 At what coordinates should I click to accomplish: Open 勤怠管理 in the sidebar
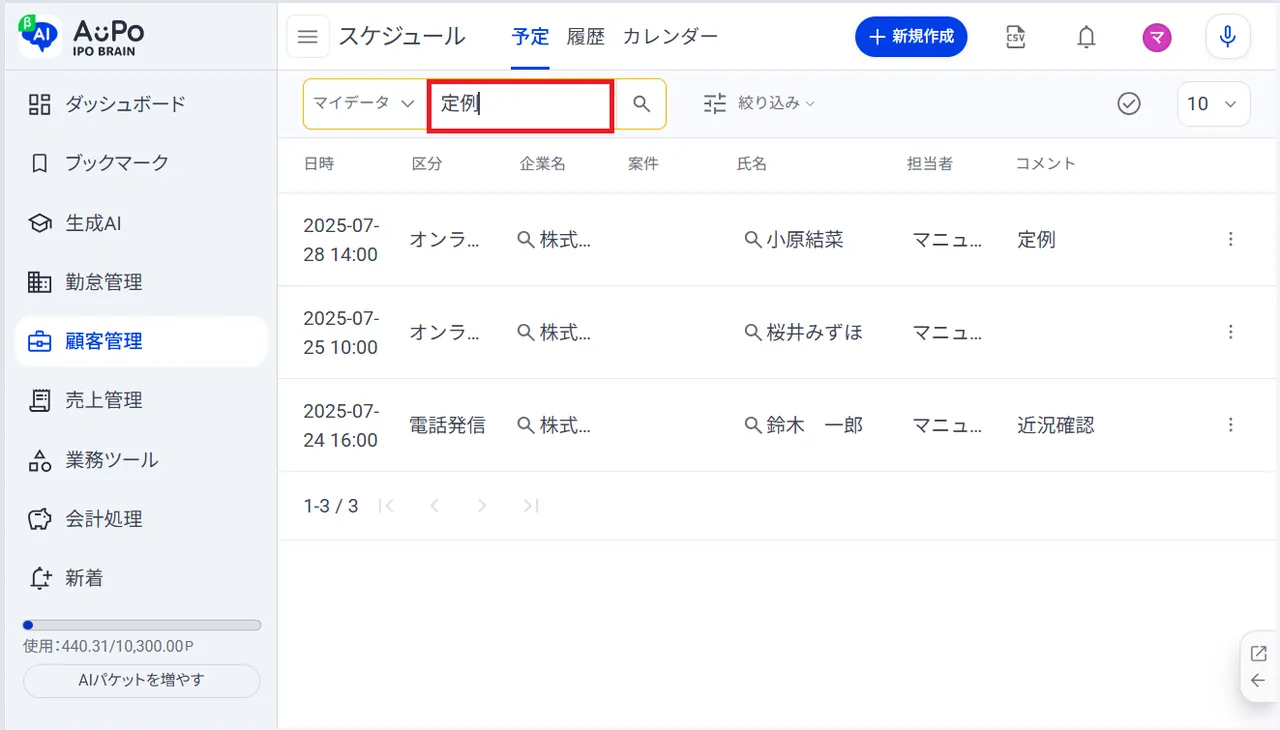(x=142, y=282)
